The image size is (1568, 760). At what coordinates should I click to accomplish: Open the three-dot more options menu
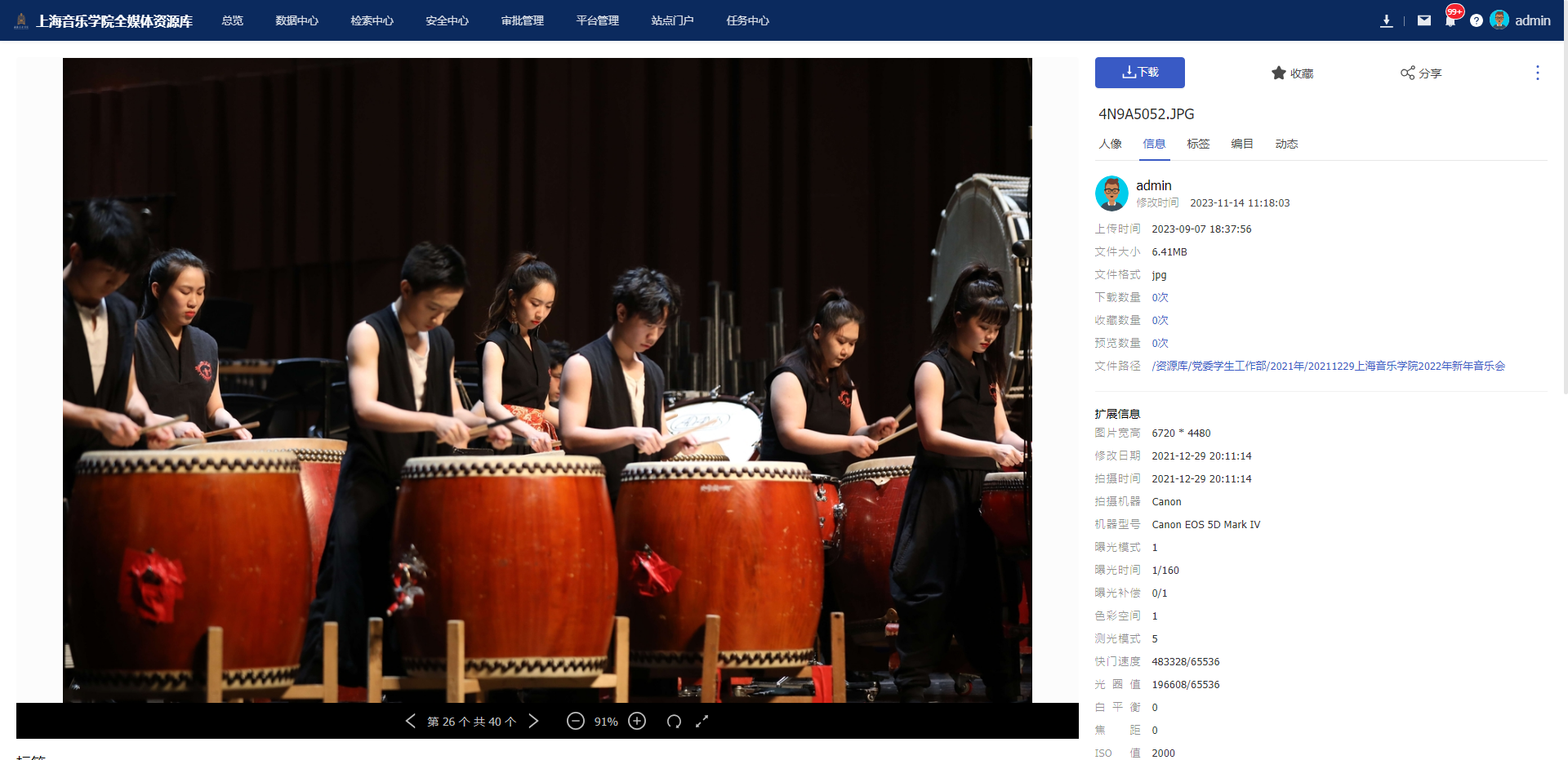pyautogui.click(x=1537, y=73)
